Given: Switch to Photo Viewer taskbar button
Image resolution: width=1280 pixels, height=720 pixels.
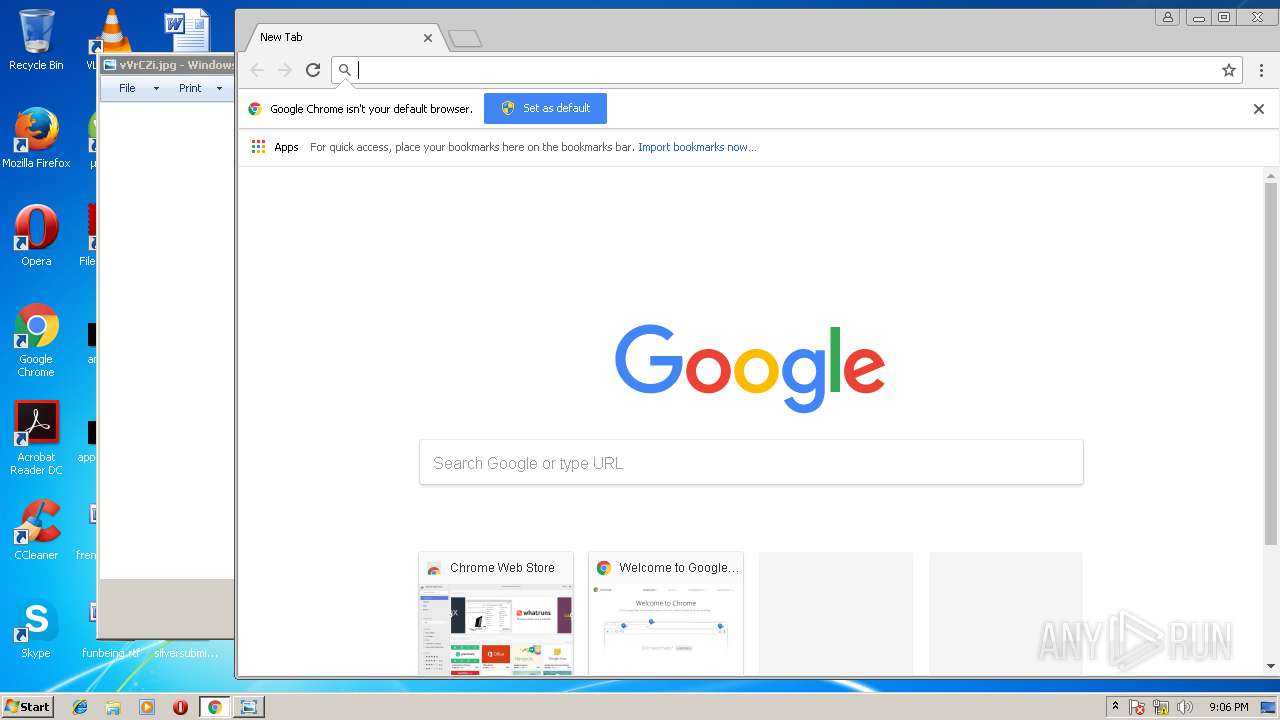Looking at the screenshot, I should (x=248, y=707).
